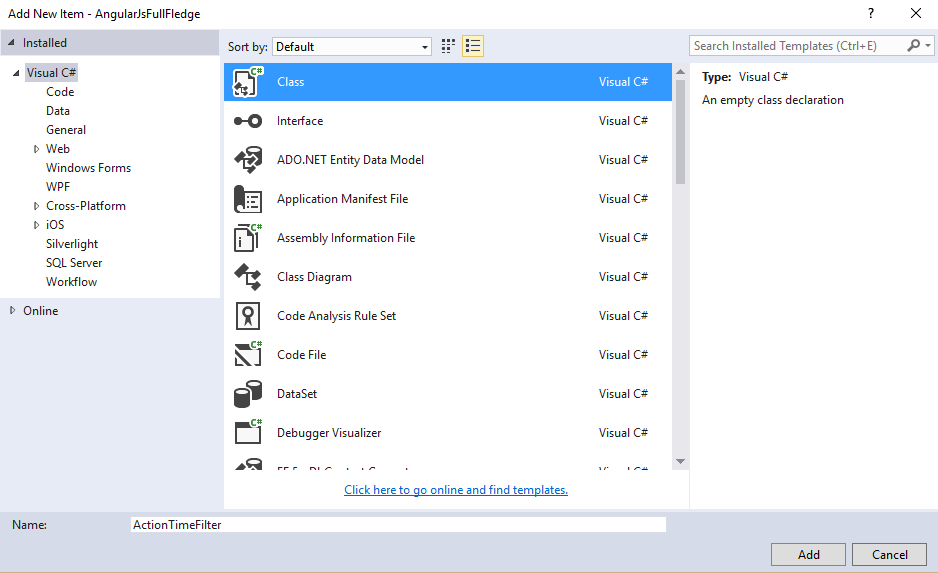
Task: Expand the Online section
Action: (12, 310)
